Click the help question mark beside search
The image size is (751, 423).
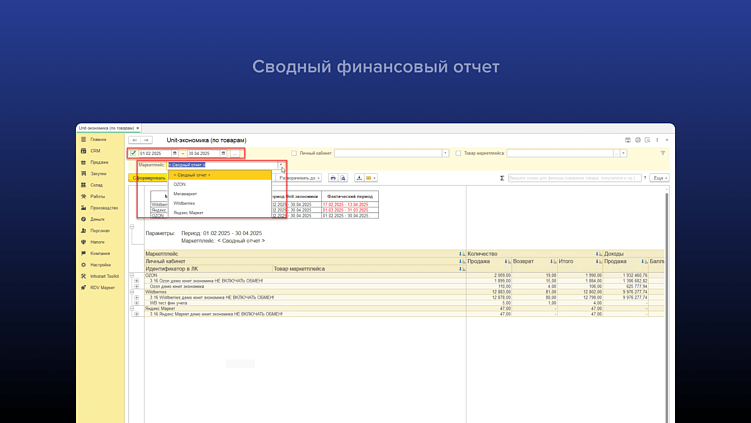tap(645, 178)
